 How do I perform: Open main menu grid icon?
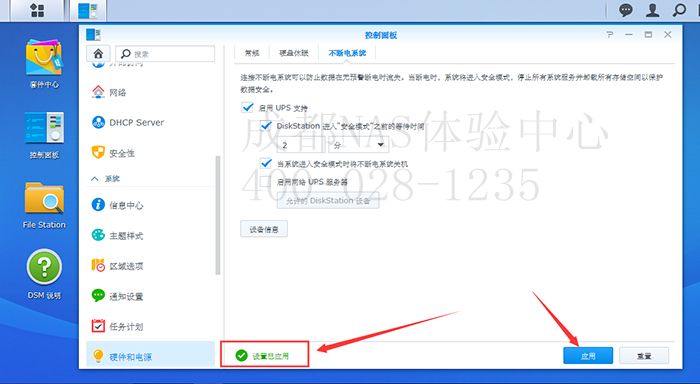coord(37,10)
